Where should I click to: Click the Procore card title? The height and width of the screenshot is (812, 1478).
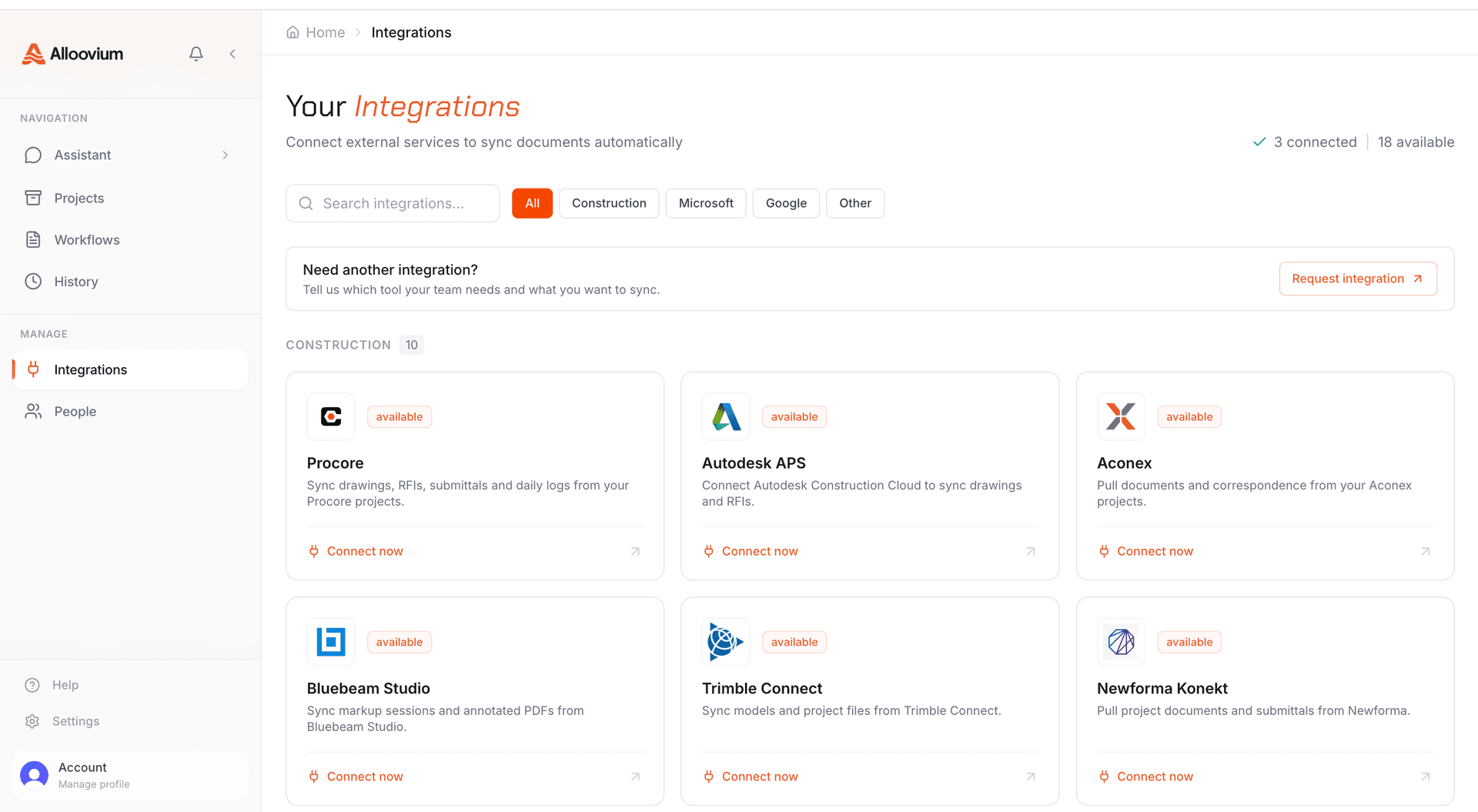335,463
